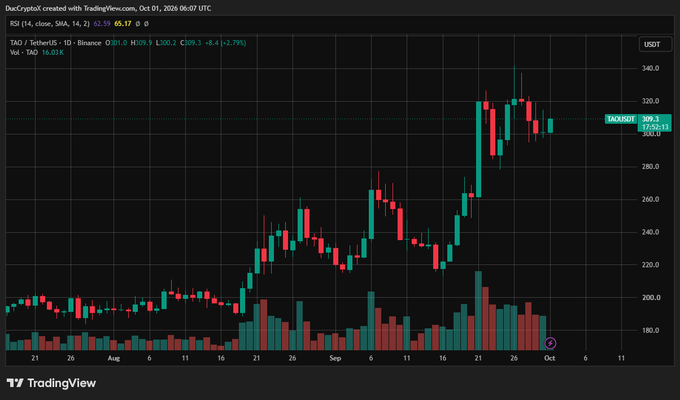Click the TradingView logo

tap(51, 383)
